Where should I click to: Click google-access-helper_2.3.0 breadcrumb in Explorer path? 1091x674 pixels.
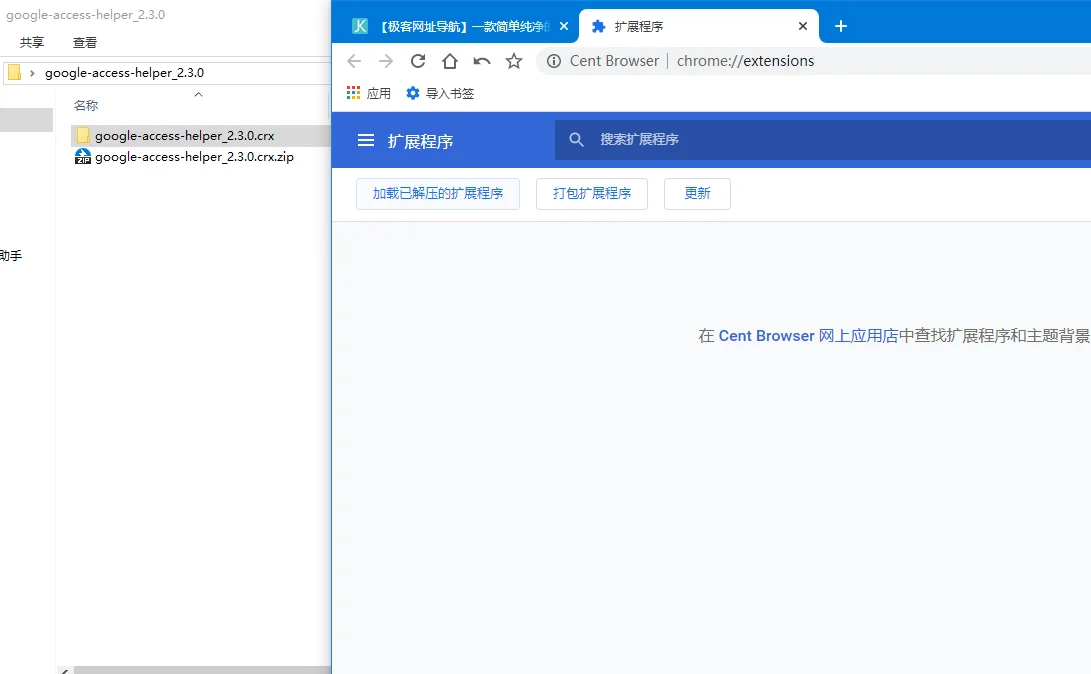coord(125,73)
